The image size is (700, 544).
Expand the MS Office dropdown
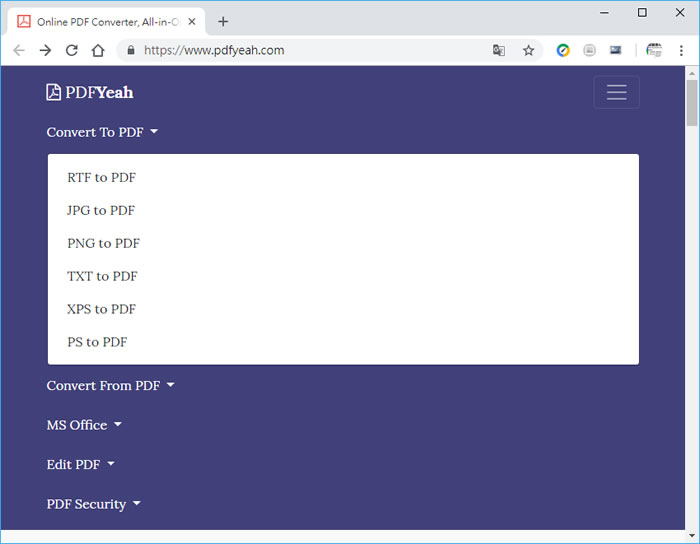(84, 425)
